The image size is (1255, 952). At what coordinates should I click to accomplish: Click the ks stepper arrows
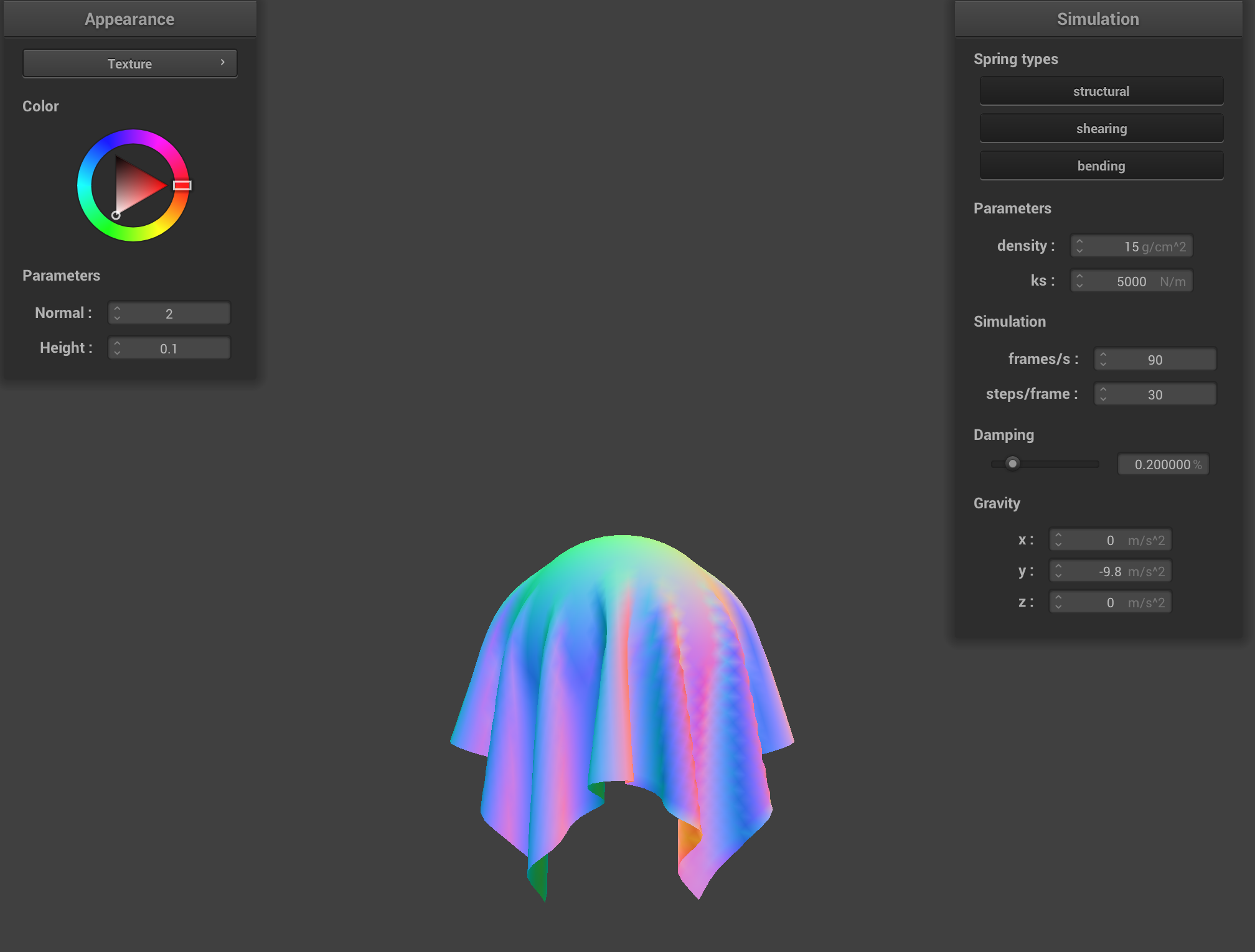coord(1079,281)
